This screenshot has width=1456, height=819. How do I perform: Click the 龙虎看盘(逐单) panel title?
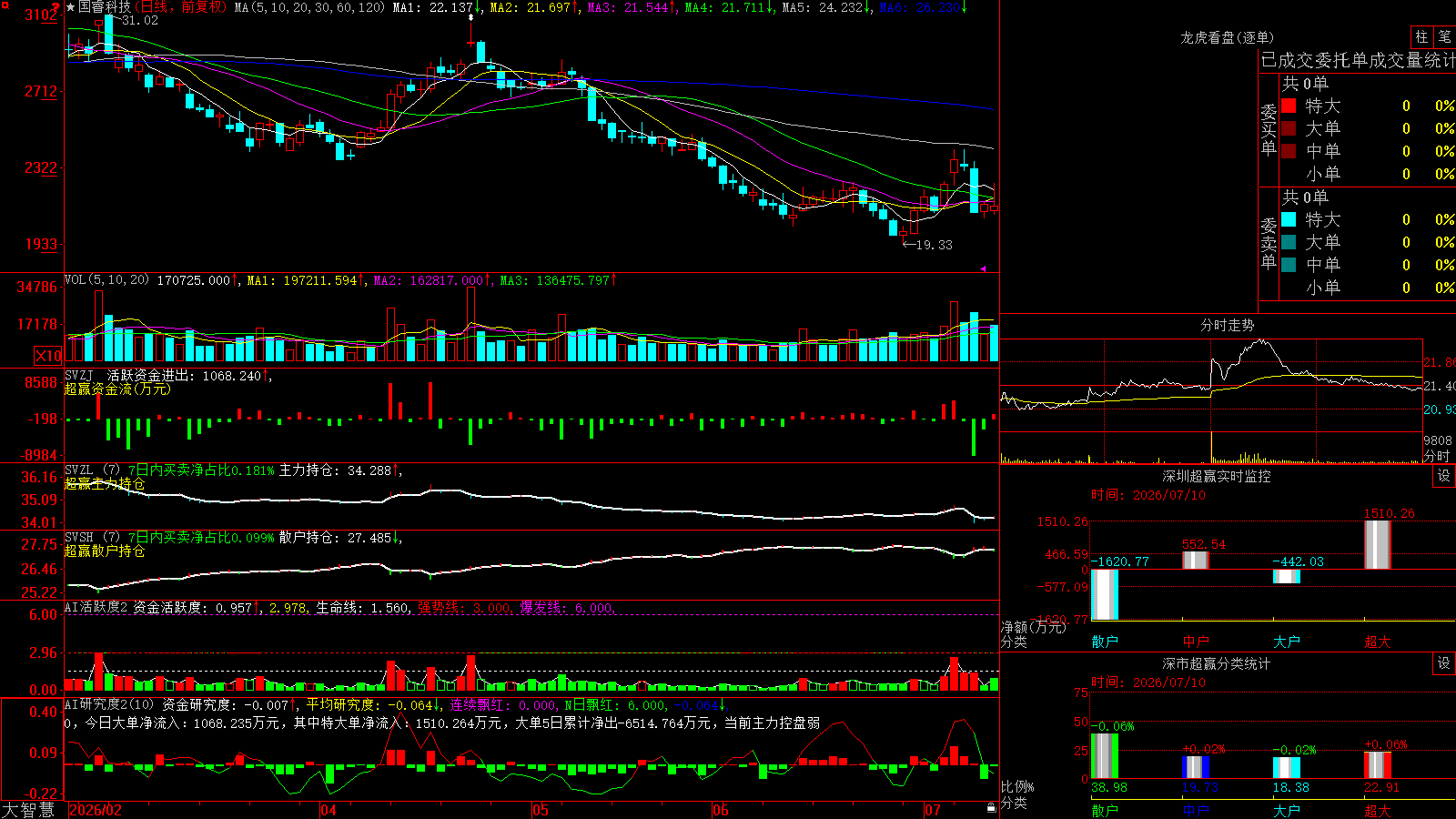coord(1227,37)
